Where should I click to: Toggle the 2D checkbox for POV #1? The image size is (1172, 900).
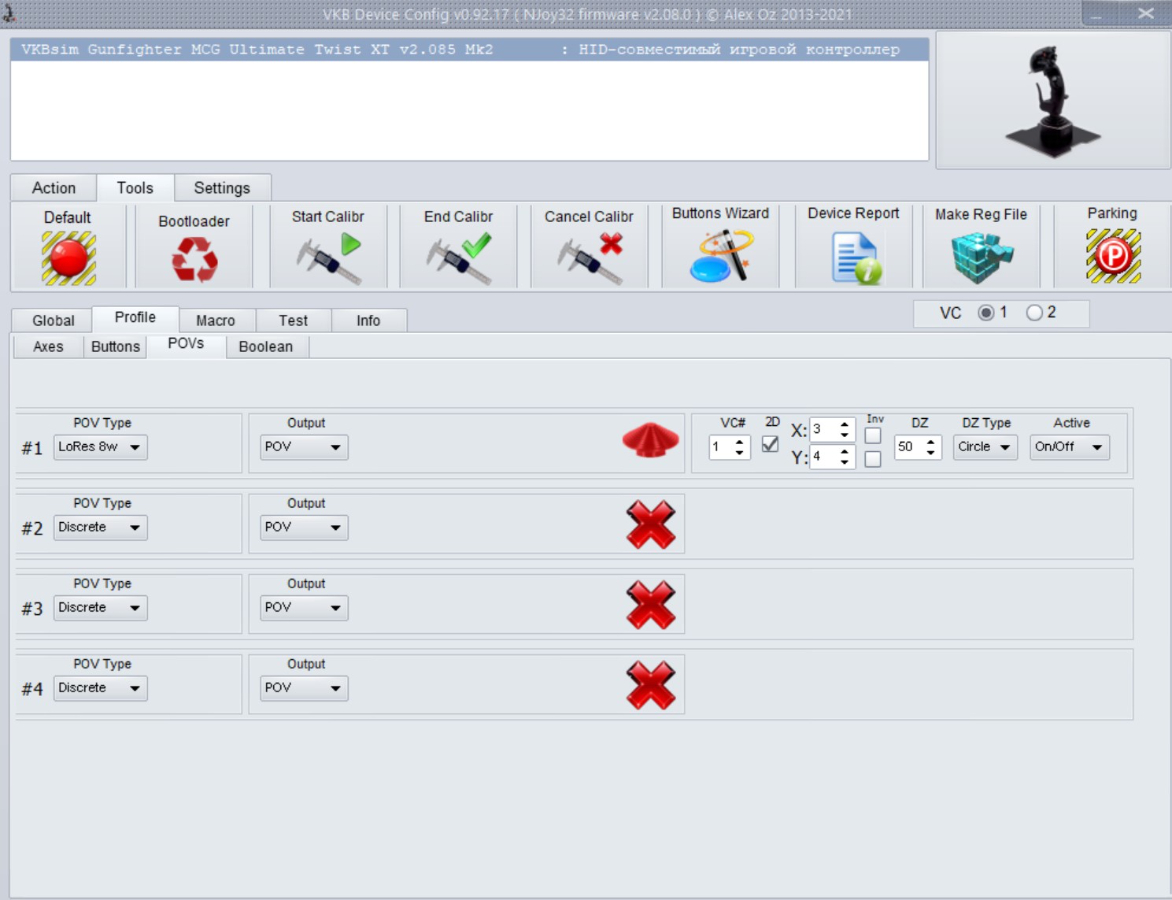[770, 445]
